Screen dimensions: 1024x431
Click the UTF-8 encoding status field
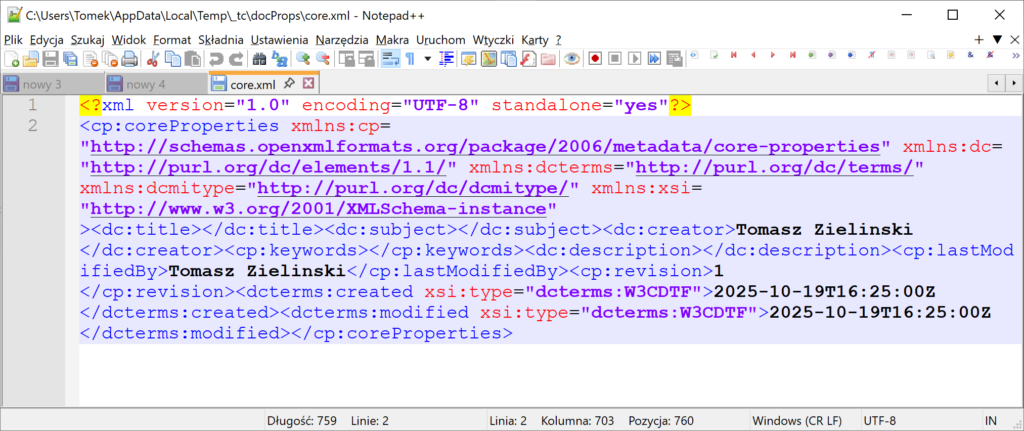[x=880, y=421]
